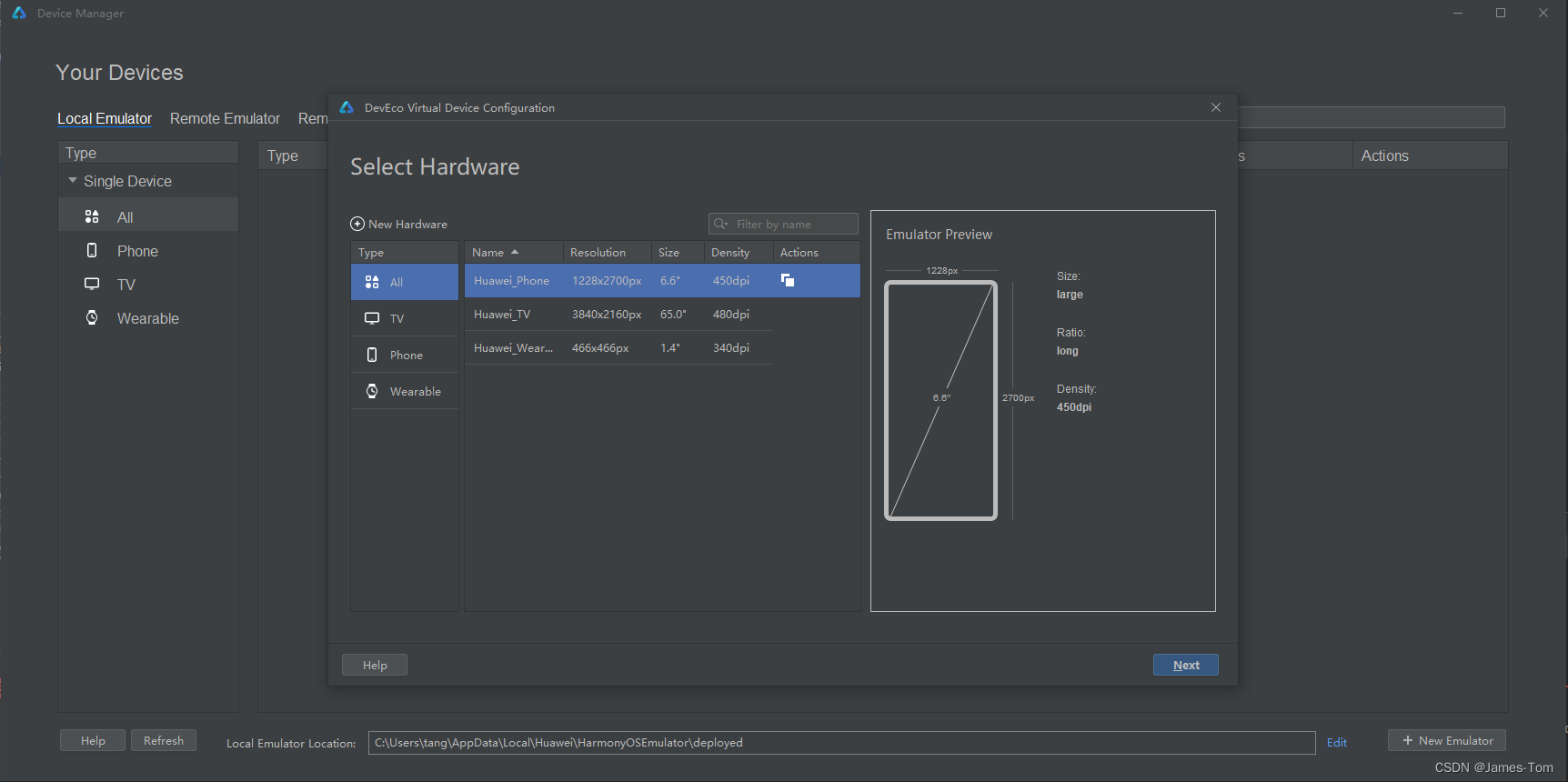The image size is (1568, 782).
Task: Click the phone outline in Emulator Preview
Action: point(940,400)
